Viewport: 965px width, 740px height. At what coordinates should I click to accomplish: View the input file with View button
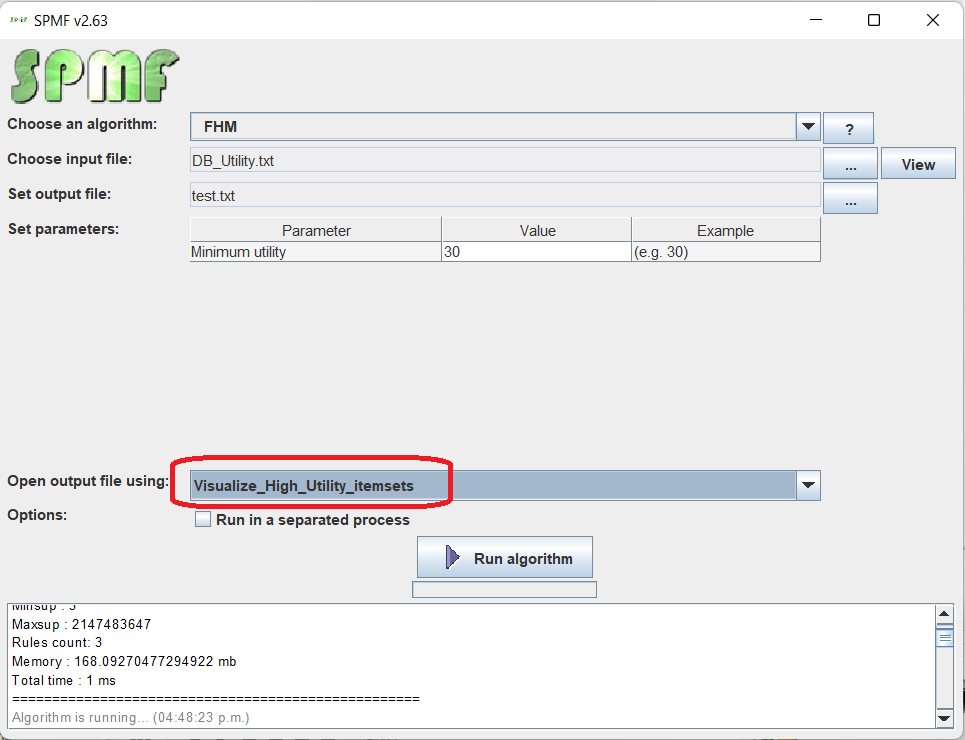point(917,164)
